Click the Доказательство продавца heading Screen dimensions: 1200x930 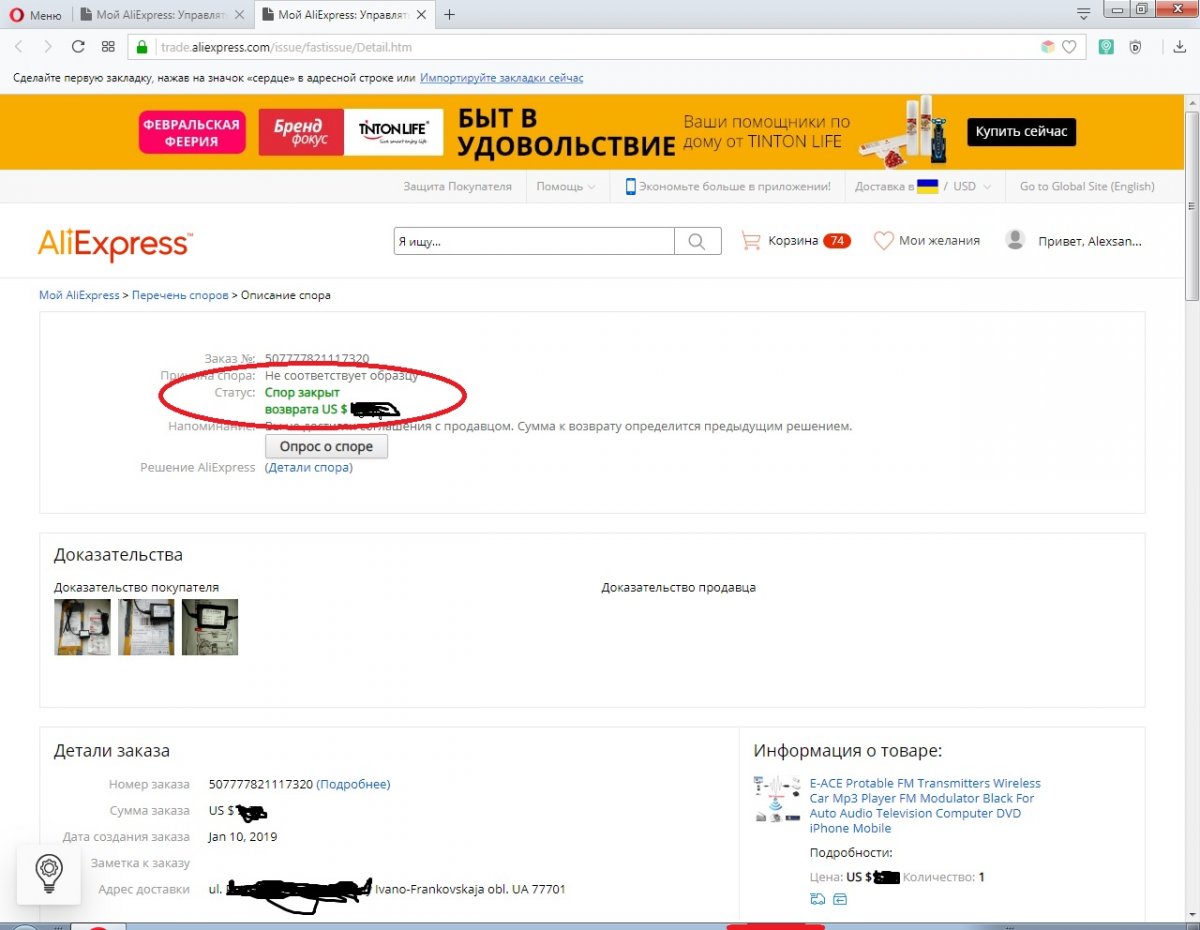pyautogui.click(x=678, y=587)
